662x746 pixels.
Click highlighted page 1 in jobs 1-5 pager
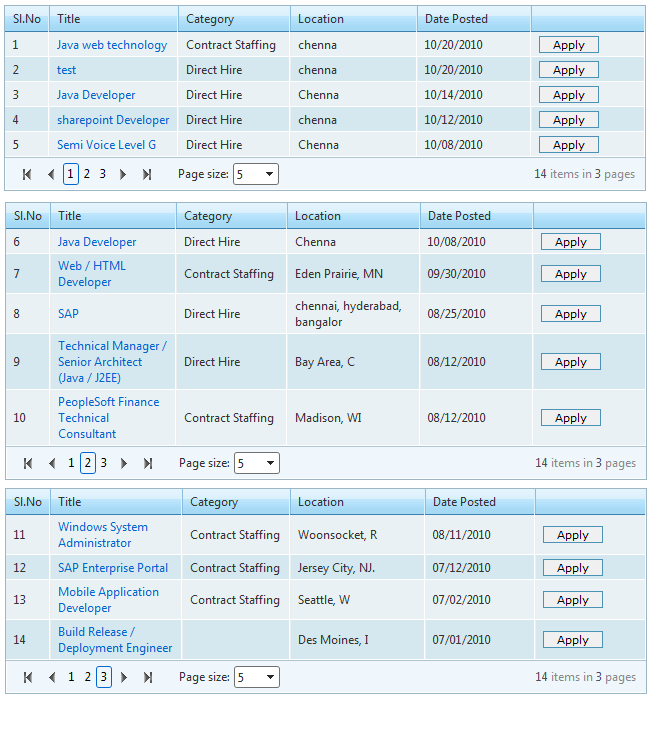pyautogui.click(x=70, y=174)
